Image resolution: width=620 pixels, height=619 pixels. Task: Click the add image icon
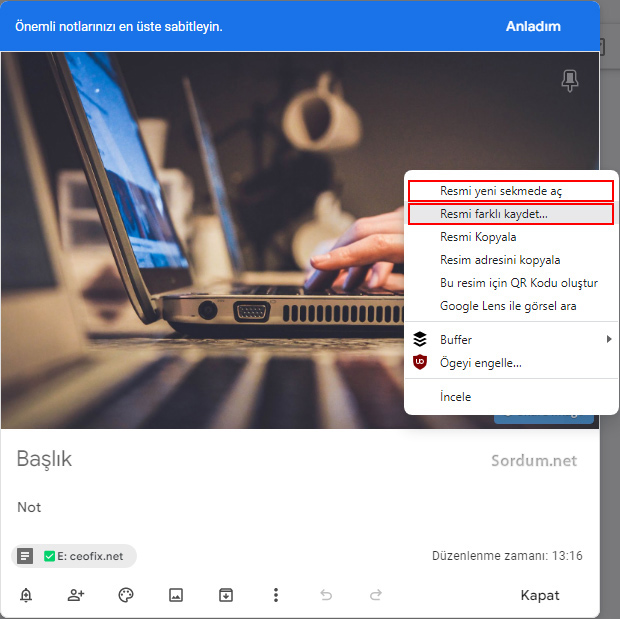click(x=176, y=595)
